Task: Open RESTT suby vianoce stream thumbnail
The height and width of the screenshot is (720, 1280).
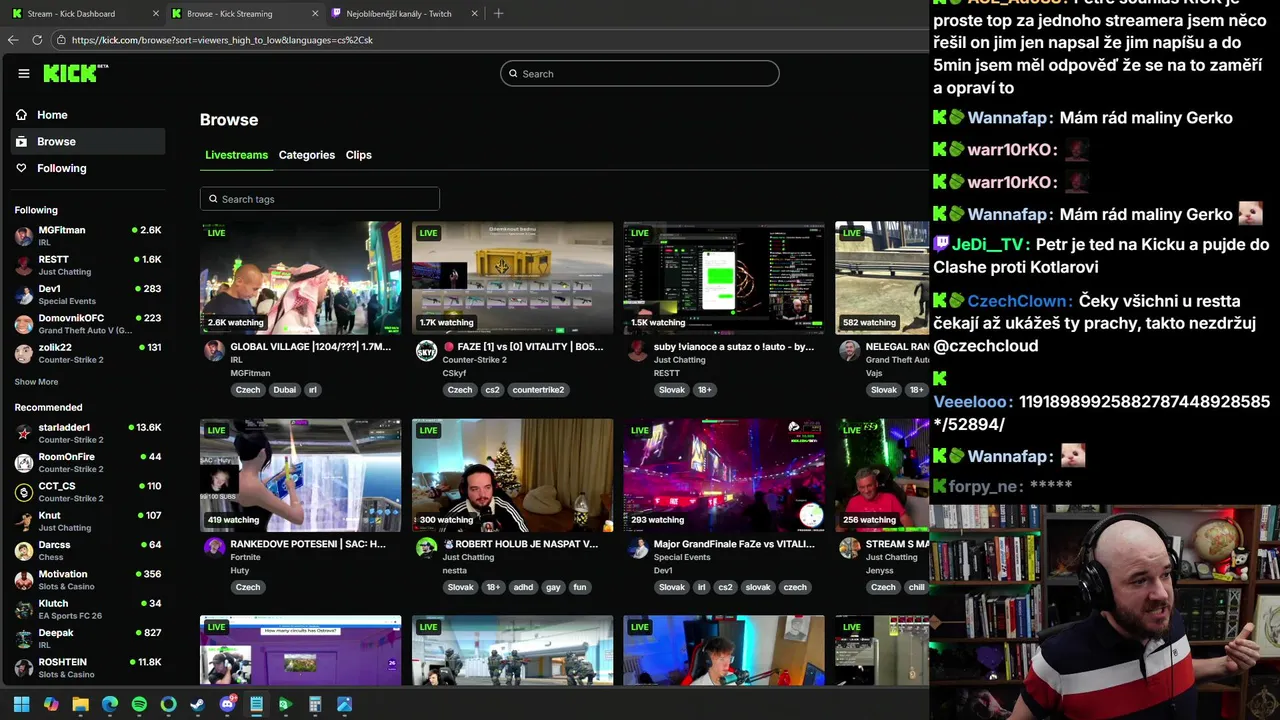Action: [x=725, y=278]
